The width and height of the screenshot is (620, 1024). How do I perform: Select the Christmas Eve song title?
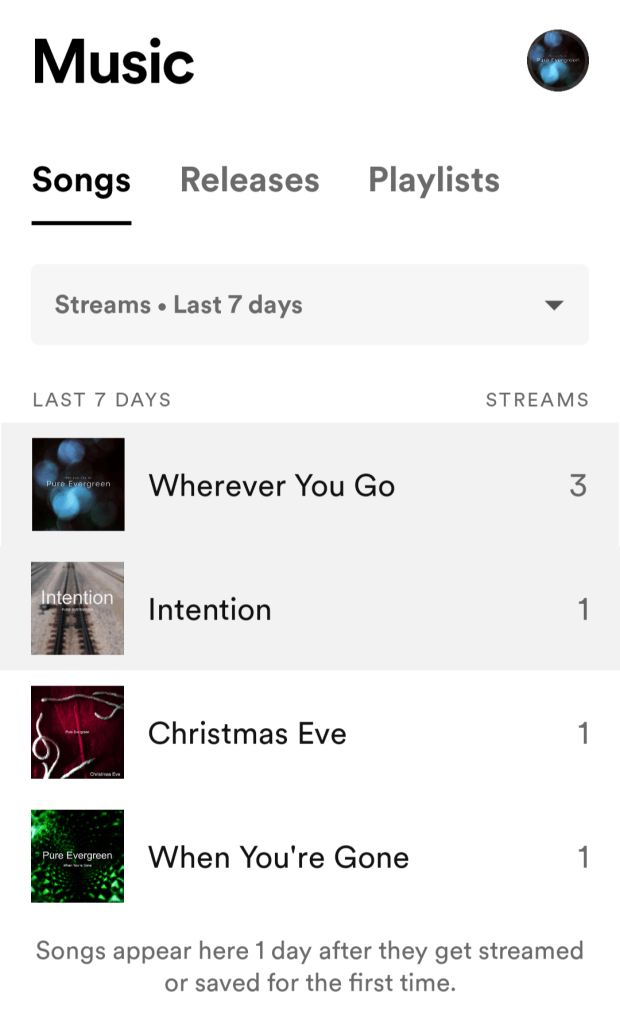point(247,734)
